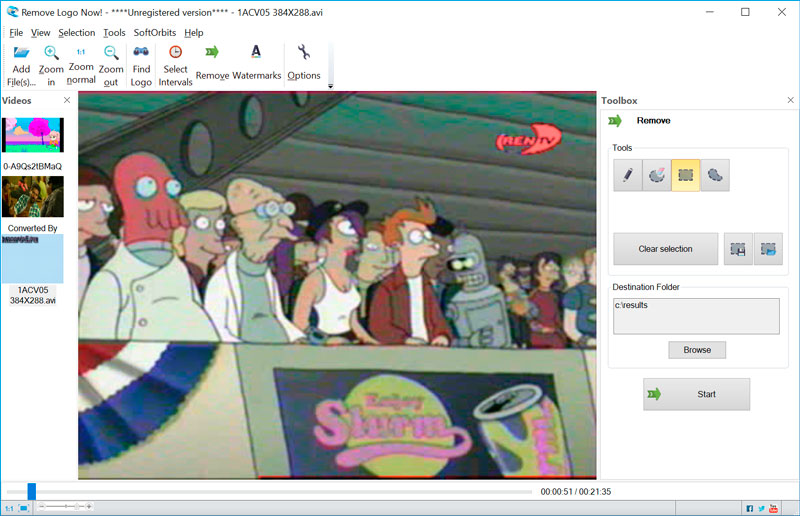Select the rectangular selection tool

point(685,175)
